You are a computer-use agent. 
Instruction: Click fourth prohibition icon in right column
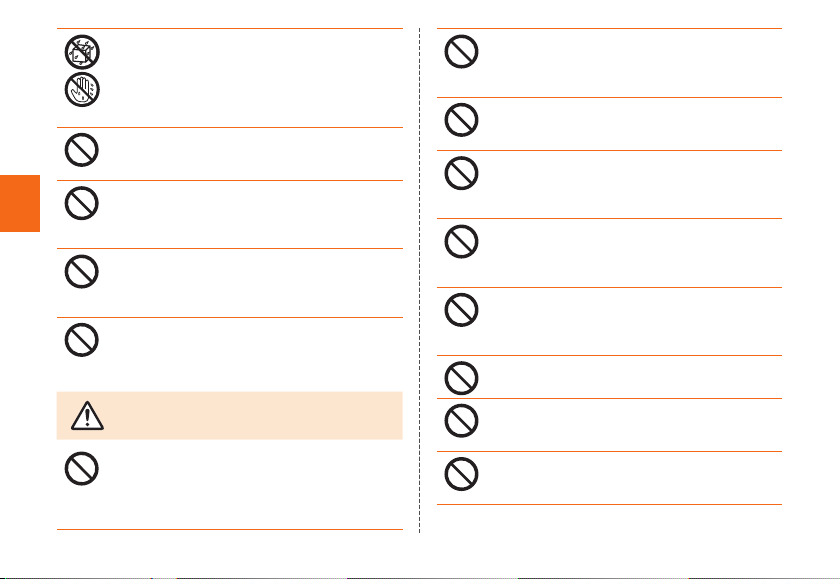[461, 242]
